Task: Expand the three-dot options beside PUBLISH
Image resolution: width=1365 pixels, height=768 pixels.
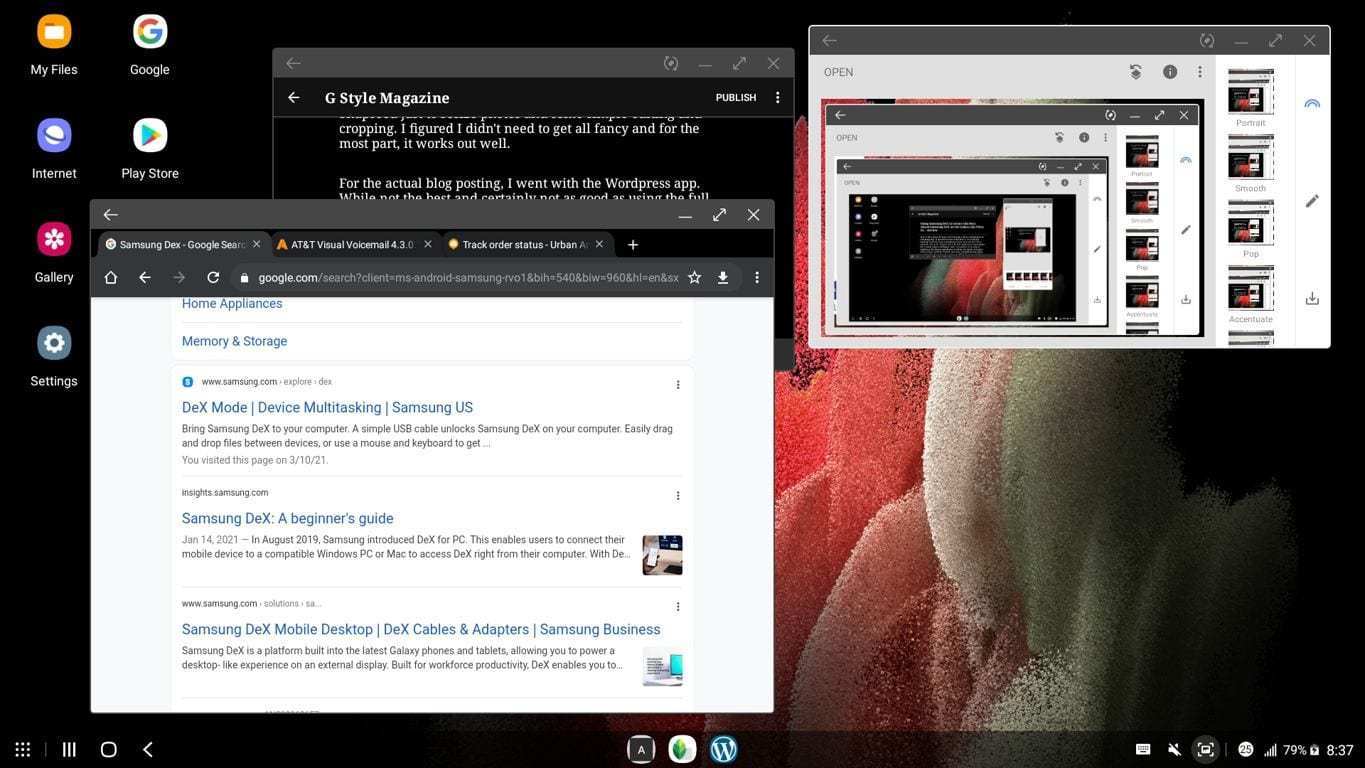Action: click(x=778, y=97)
